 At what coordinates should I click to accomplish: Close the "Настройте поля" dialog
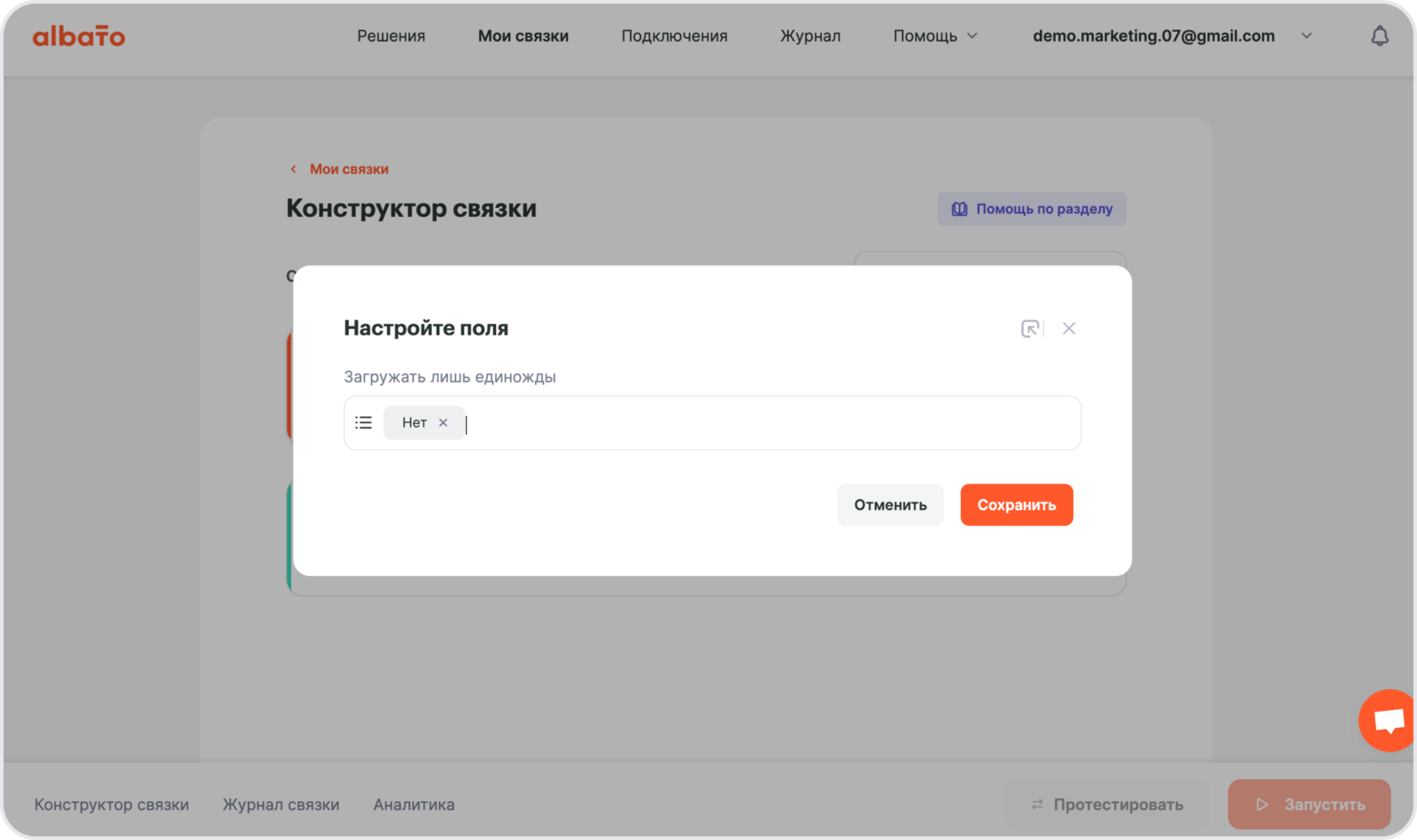(1069, 328)
